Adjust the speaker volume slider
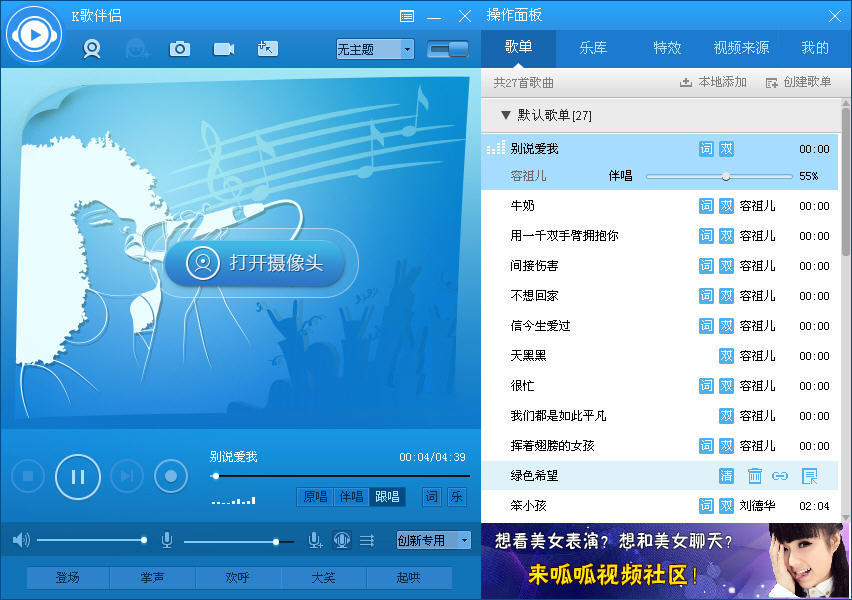 click(x=91, y=540)
